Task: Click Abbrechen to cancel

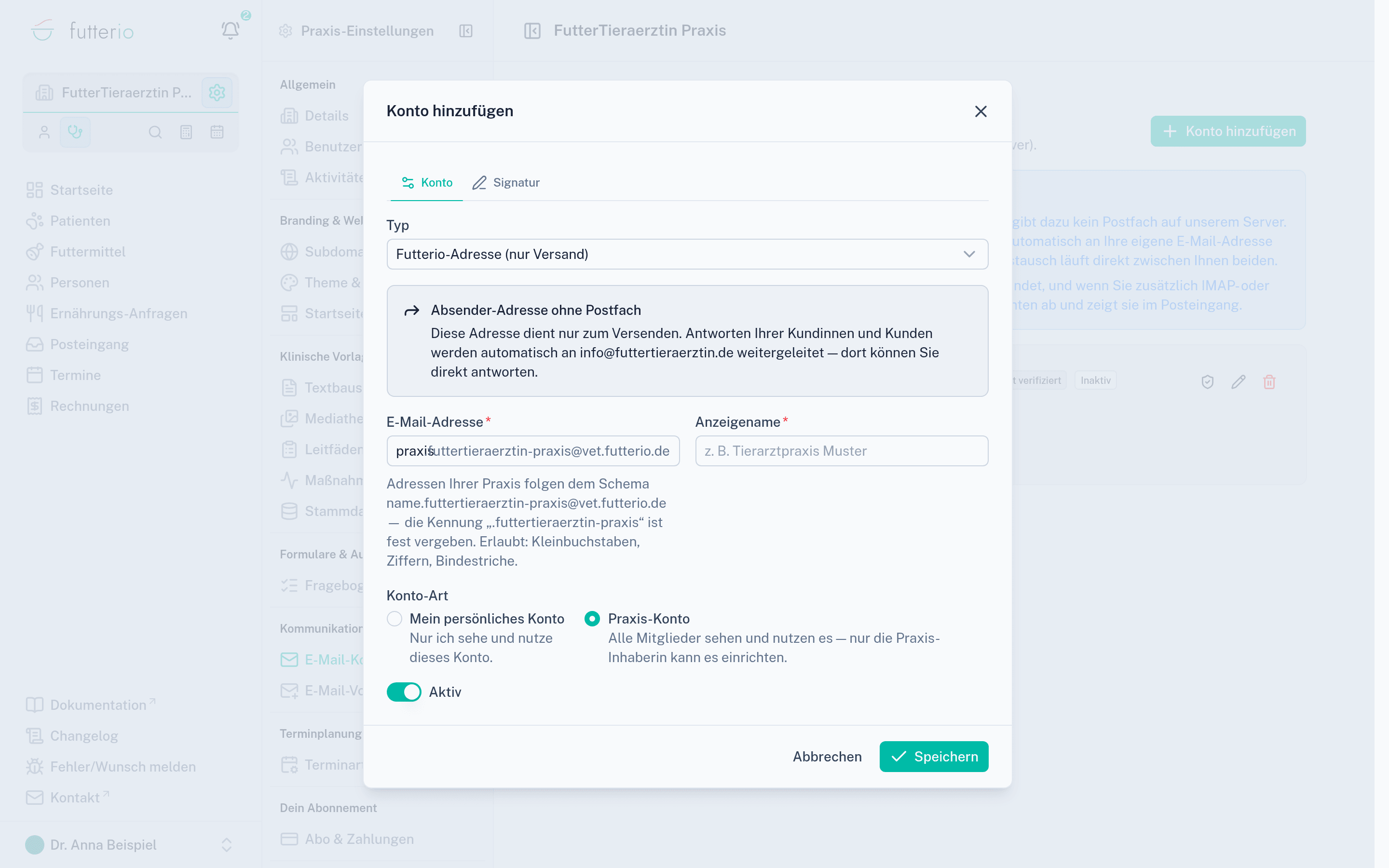Action: (x=827, y=756)
